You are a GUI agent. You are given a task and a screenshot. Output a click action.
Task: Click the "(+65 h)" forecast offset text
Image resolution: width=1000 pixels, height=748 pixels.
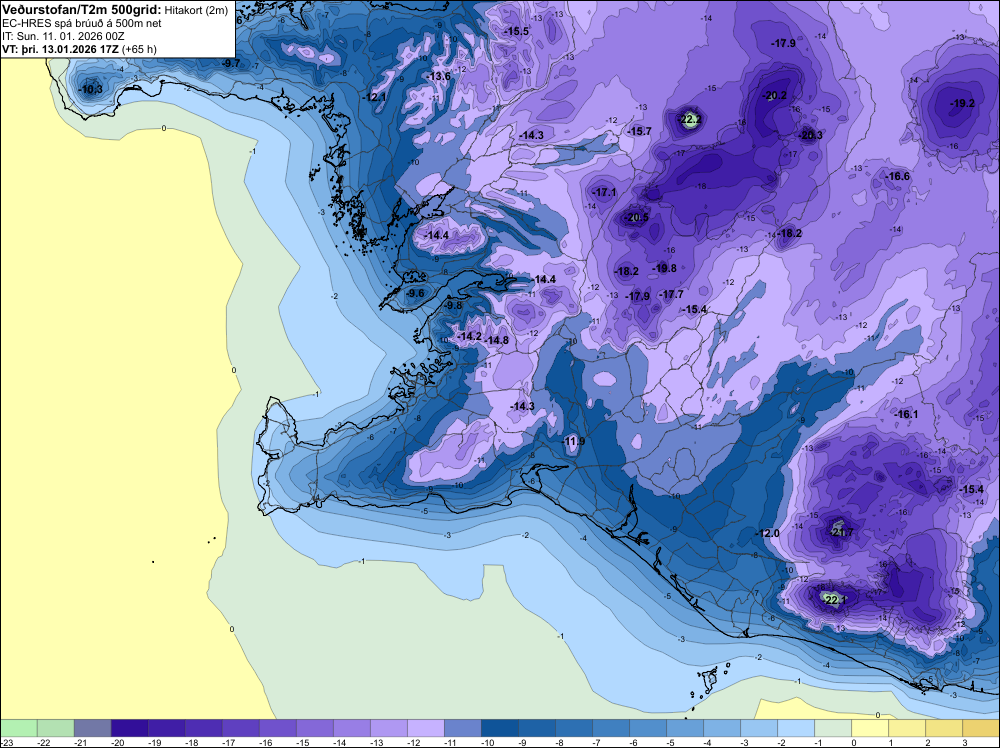coord(140,49)
